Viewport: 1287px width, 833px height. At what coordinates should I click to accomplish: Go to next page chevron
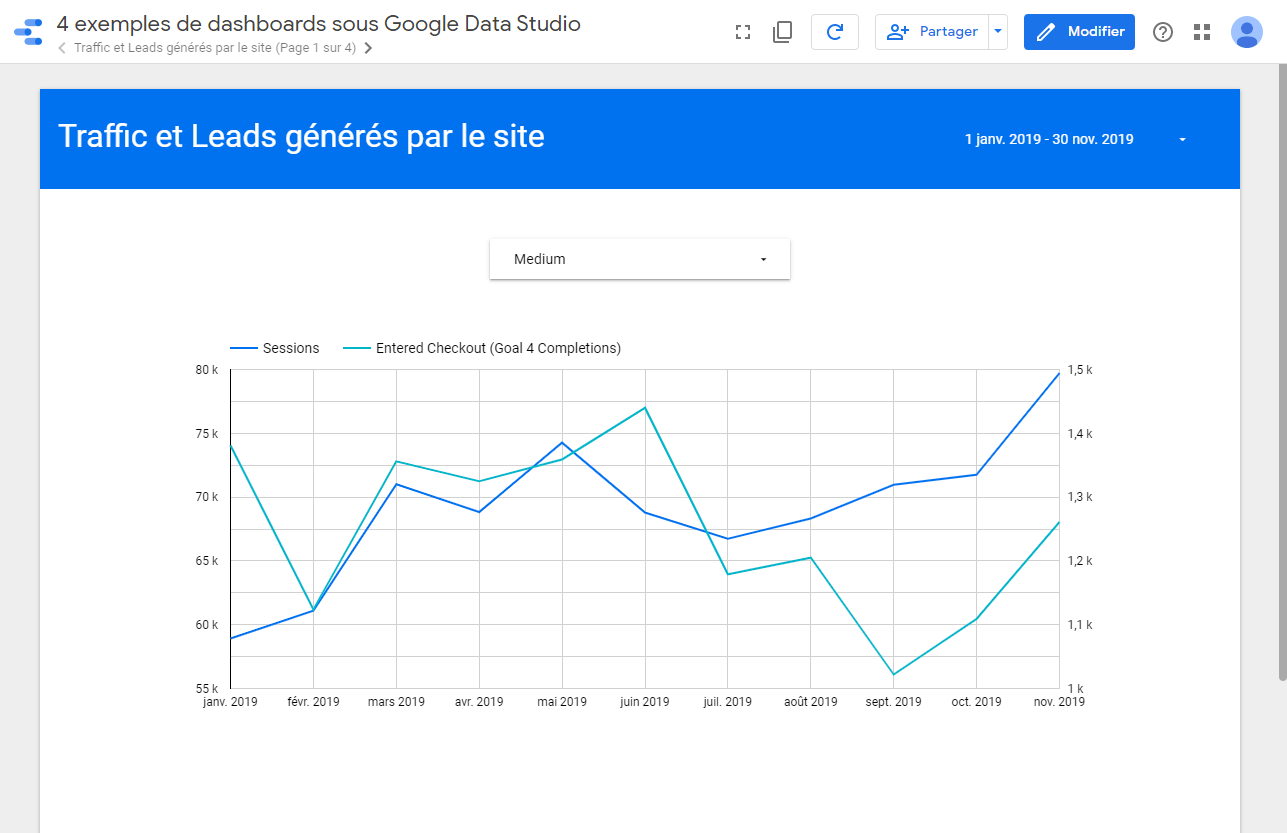368,48
